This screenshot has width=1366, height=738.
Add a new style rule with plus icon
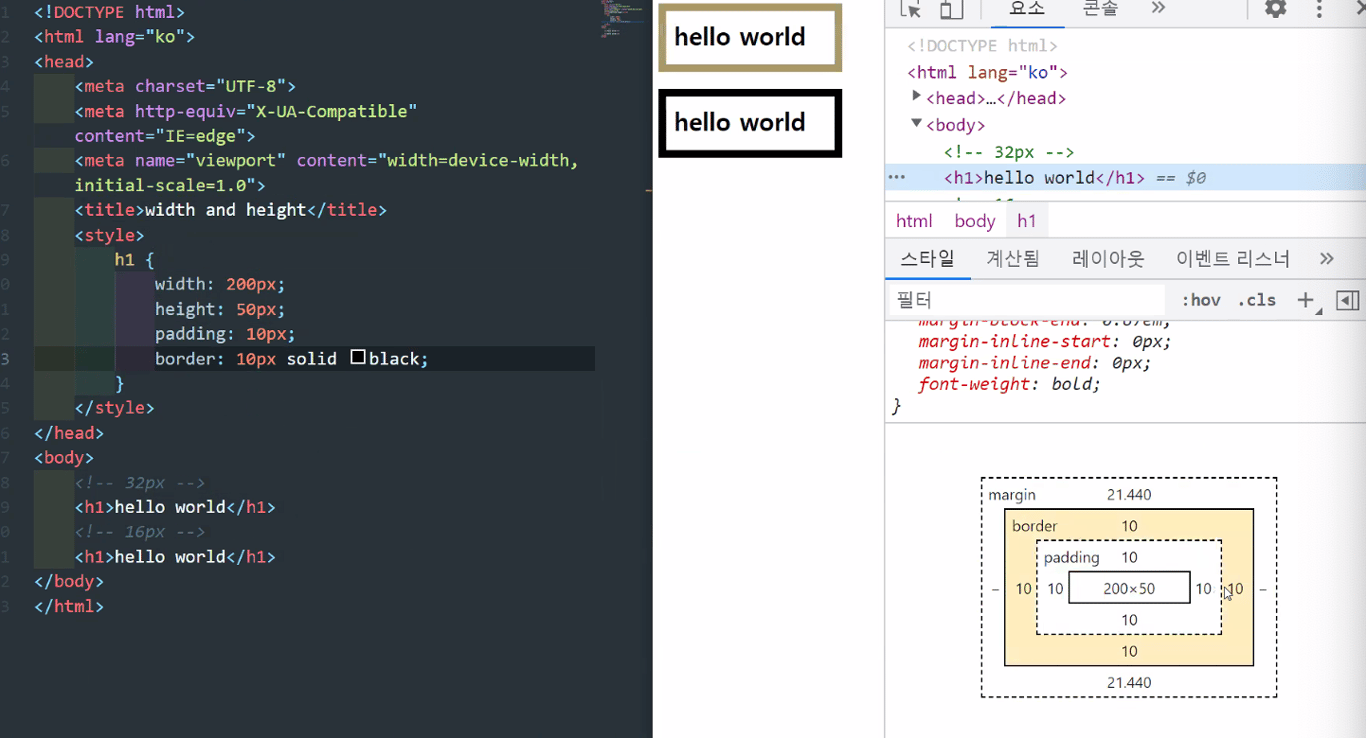tap(1305, 300)
